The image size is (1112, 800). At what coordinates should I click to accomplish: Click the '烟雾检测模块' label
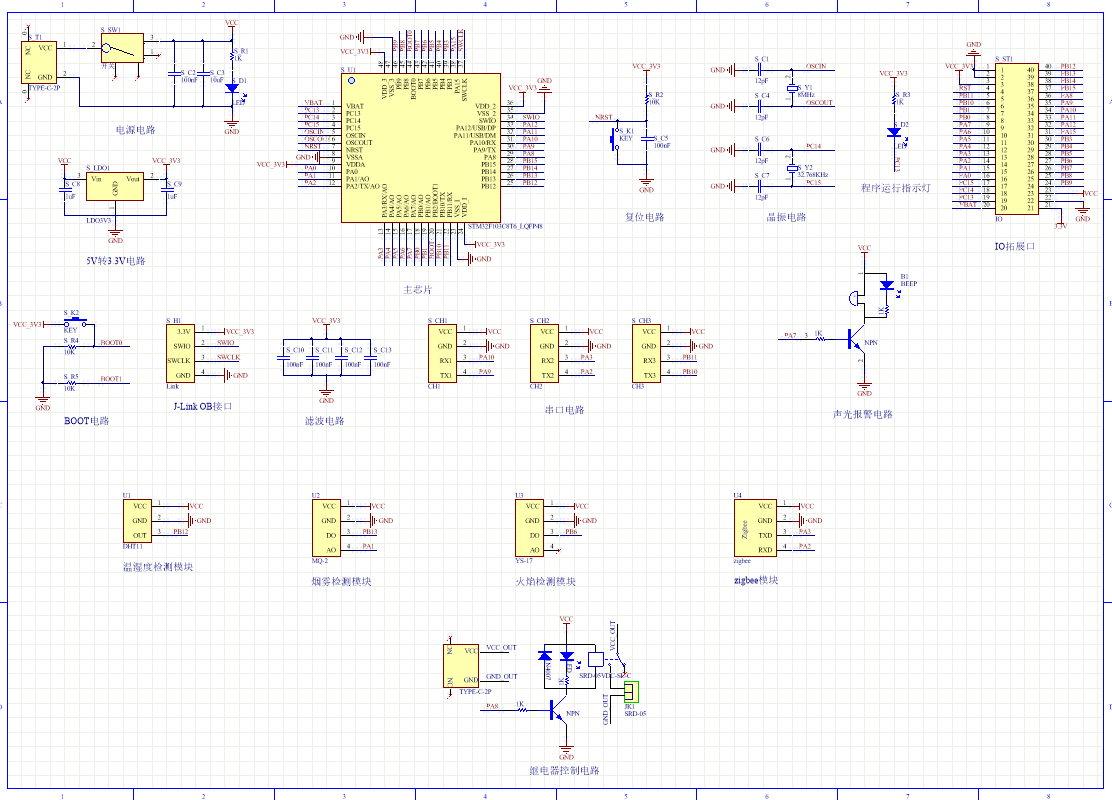[341, 582]
